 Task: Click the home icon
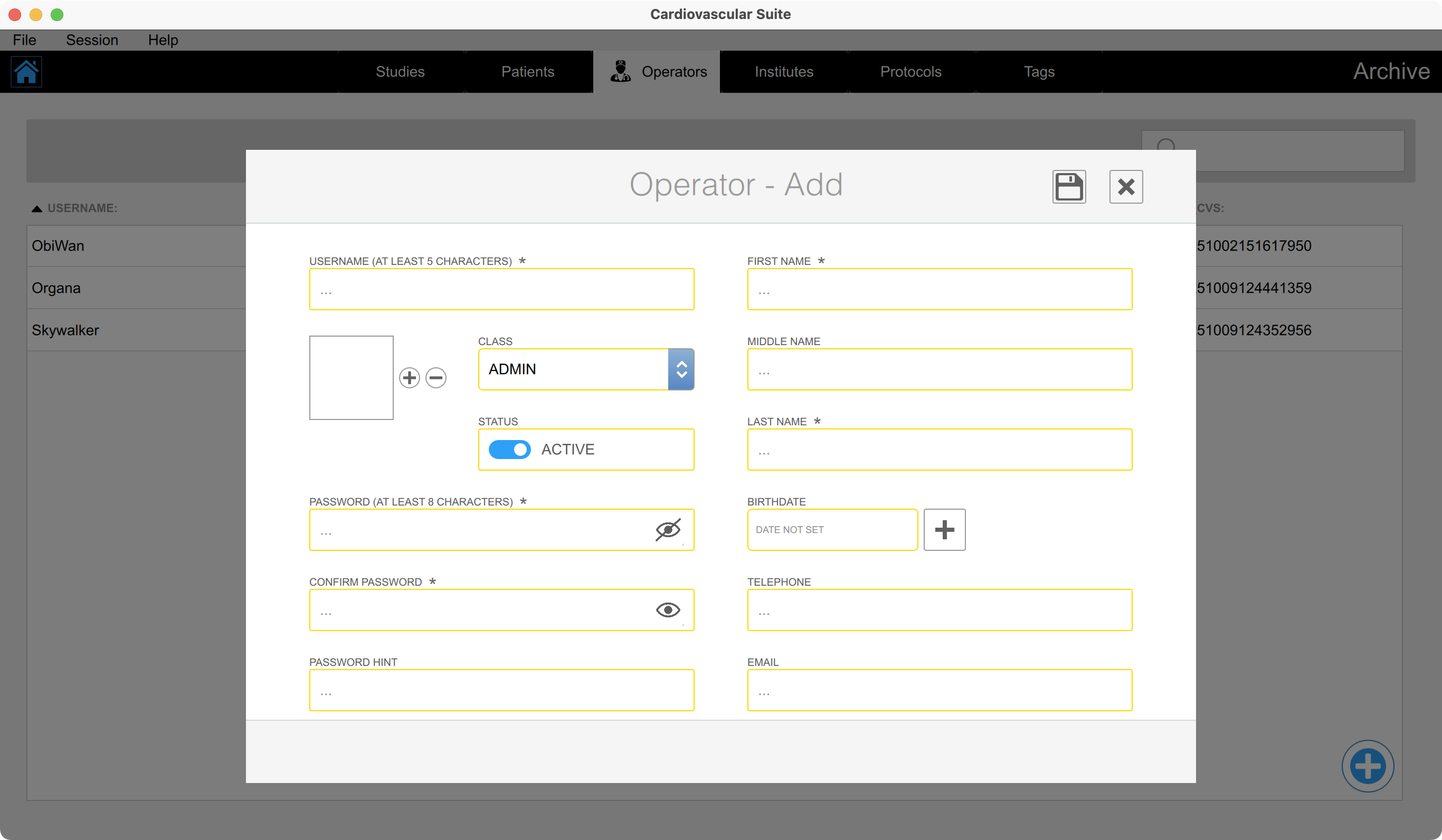coord(26,72)
